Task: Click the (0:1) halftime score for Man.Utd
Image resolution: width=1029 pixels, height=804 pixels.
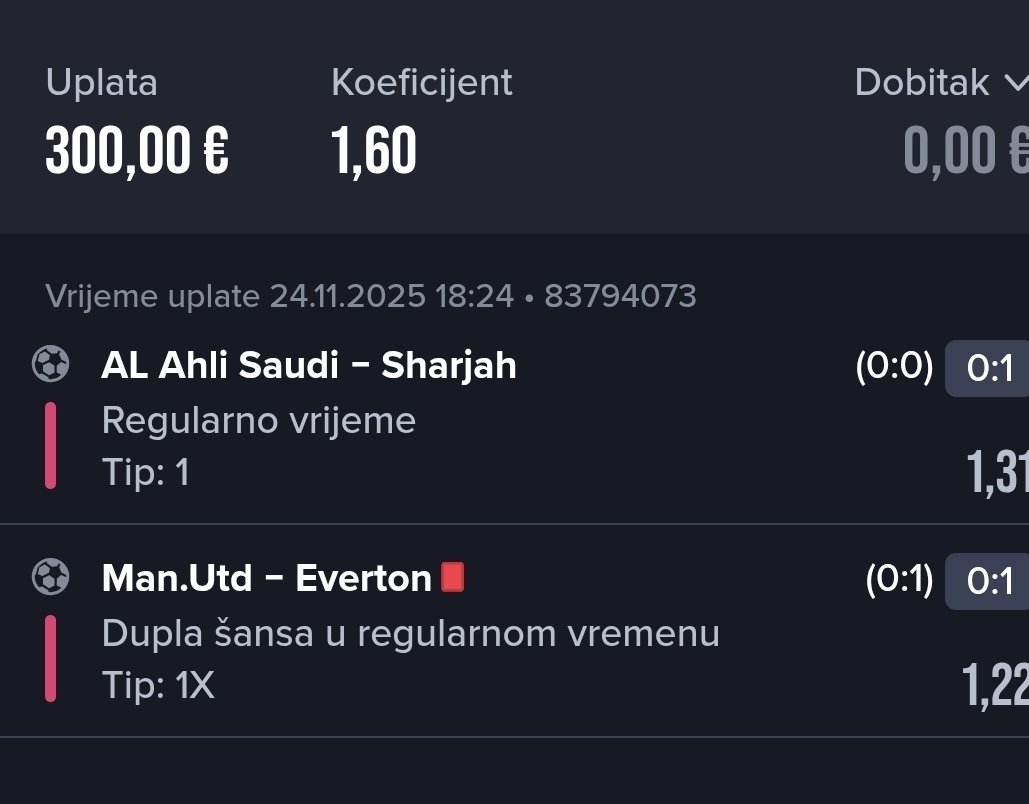Action: pyautogui.click(x=899, y=579)
